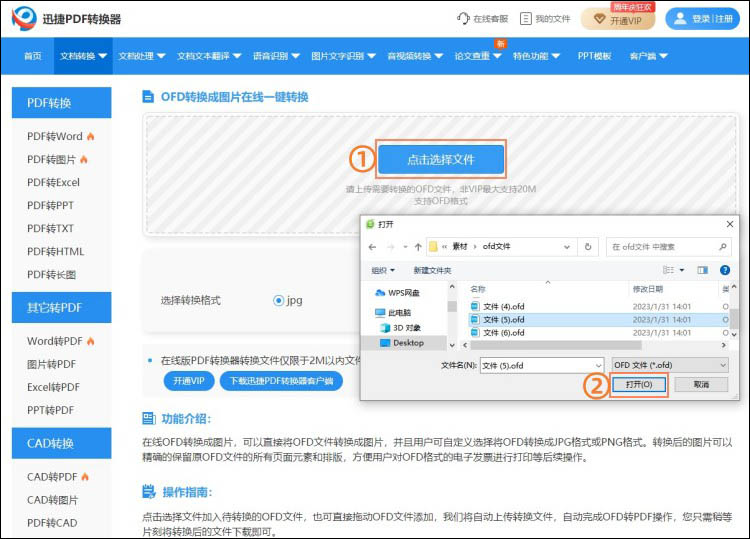750x539 pixels.
Task: Expand the 图片文字识别 menu
Action: [343, 56]
